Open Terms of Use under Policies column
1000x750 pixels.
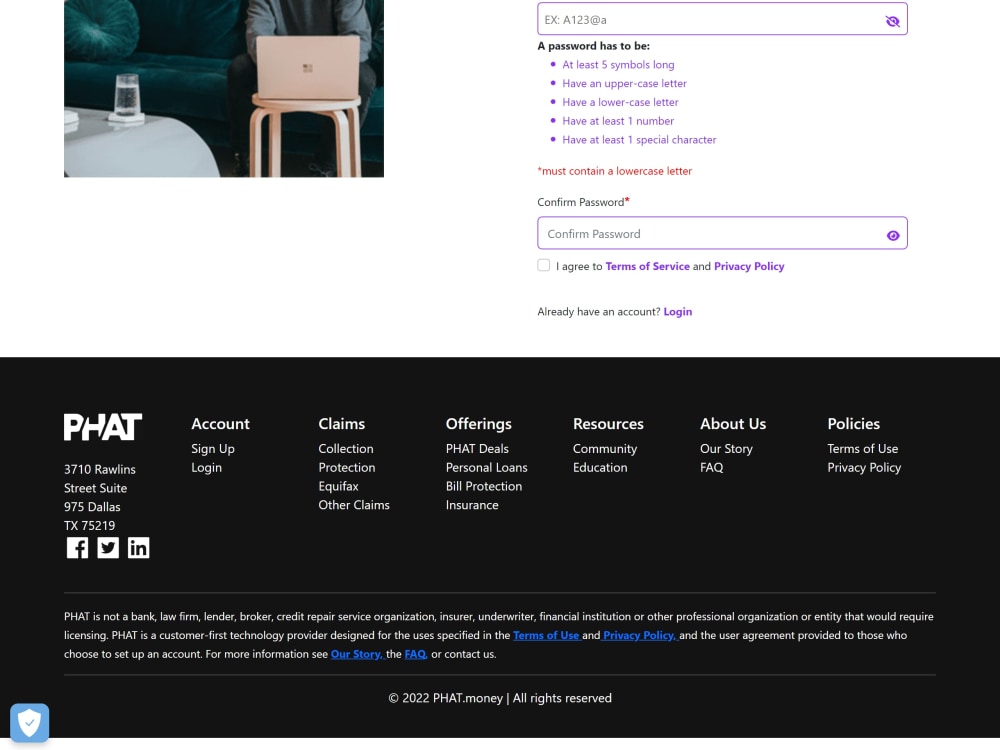click(x=862, y=449)
